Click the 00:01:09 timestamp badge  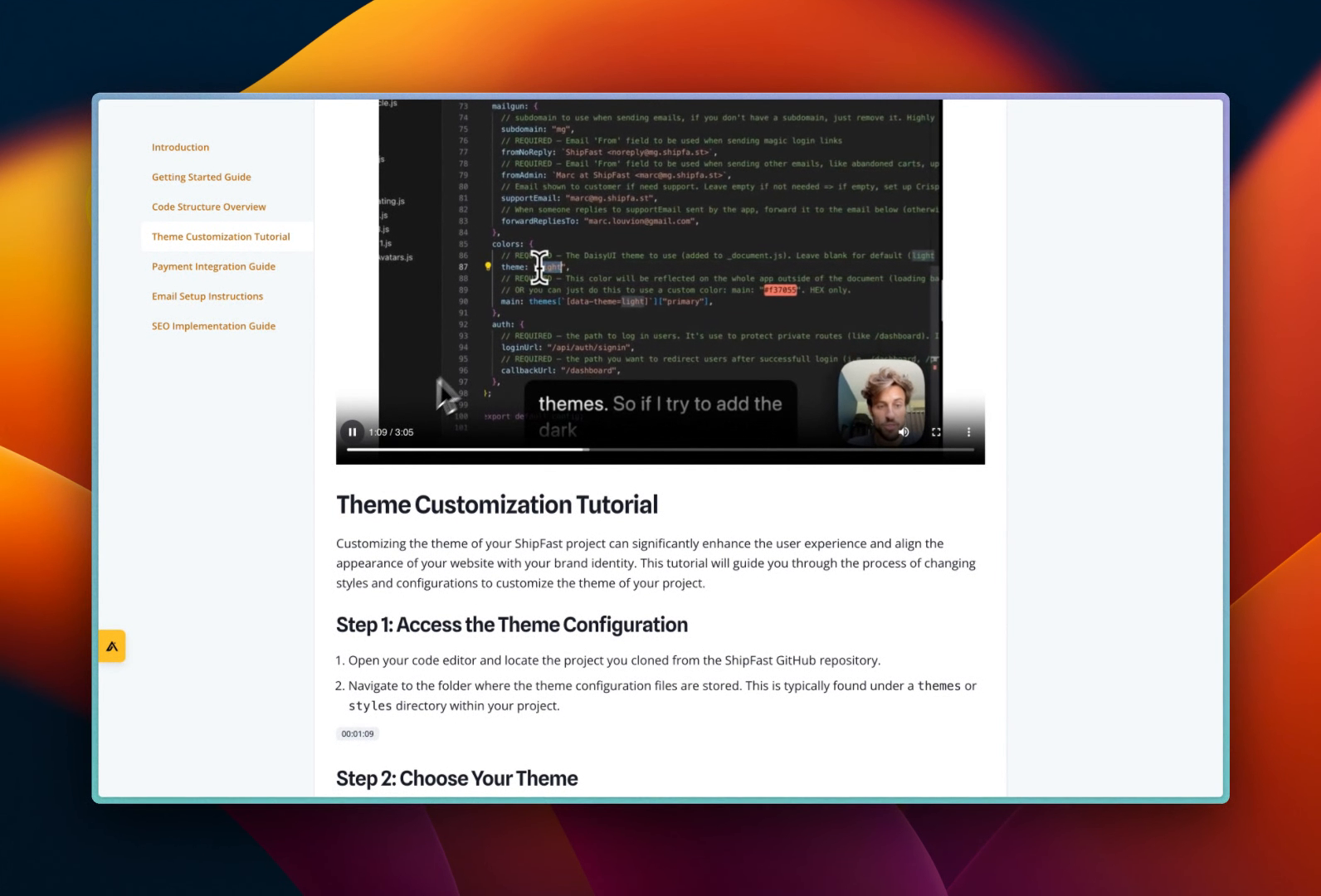(x=358, y=734)
